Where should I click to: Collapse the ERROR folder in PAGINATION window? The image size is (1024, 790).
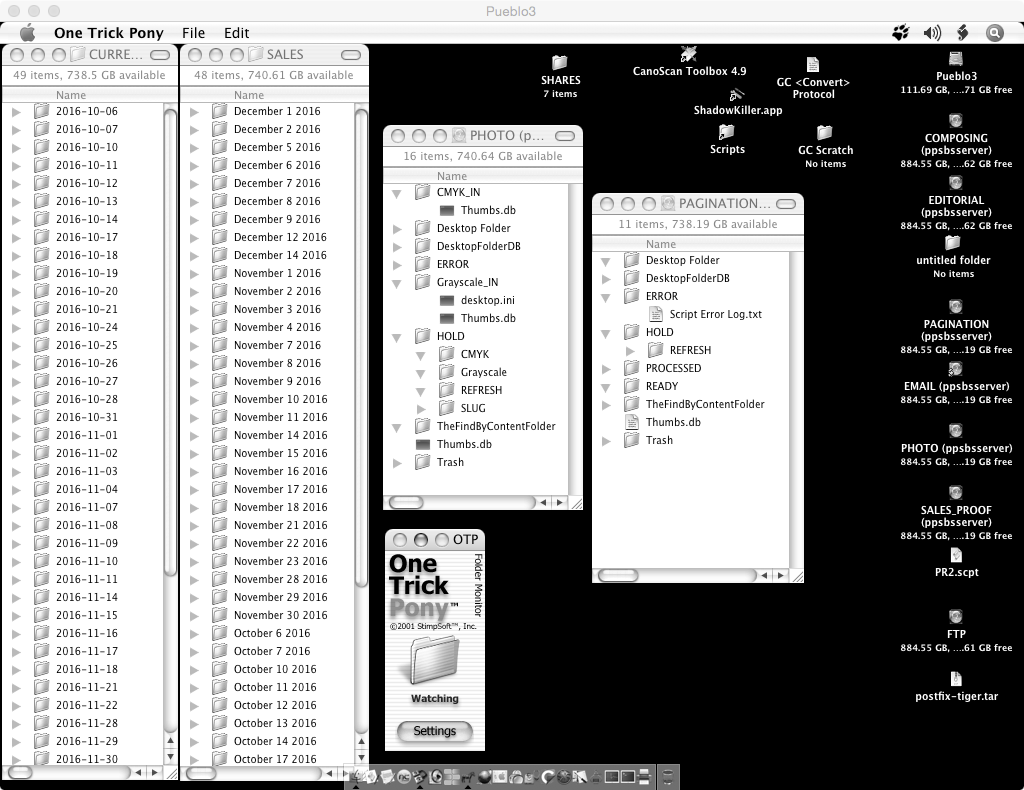pos(605,297)
